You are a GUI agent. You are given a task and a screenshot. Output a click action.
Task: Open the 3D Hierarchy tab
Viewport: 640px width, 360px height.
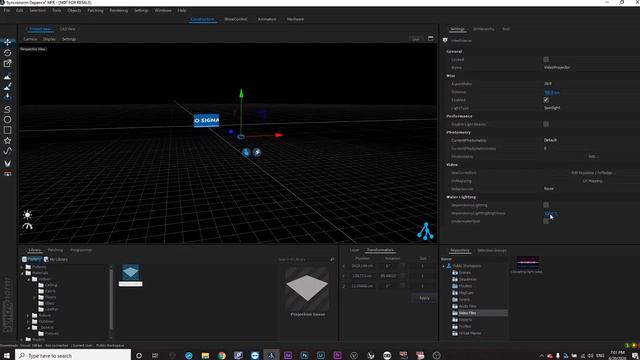tap(483, 29)
